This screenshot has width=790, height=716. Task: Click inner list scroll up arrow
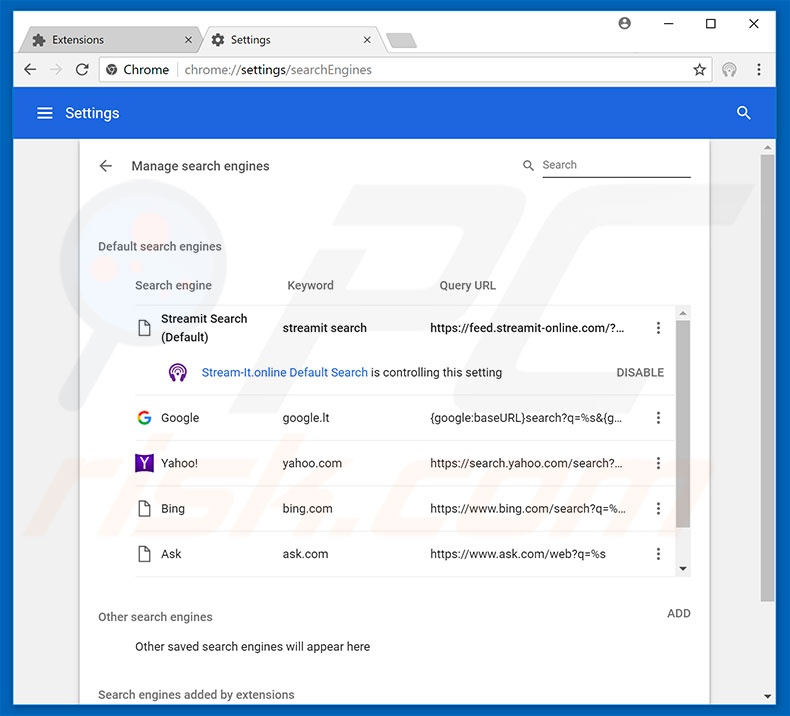pos(683,313)
